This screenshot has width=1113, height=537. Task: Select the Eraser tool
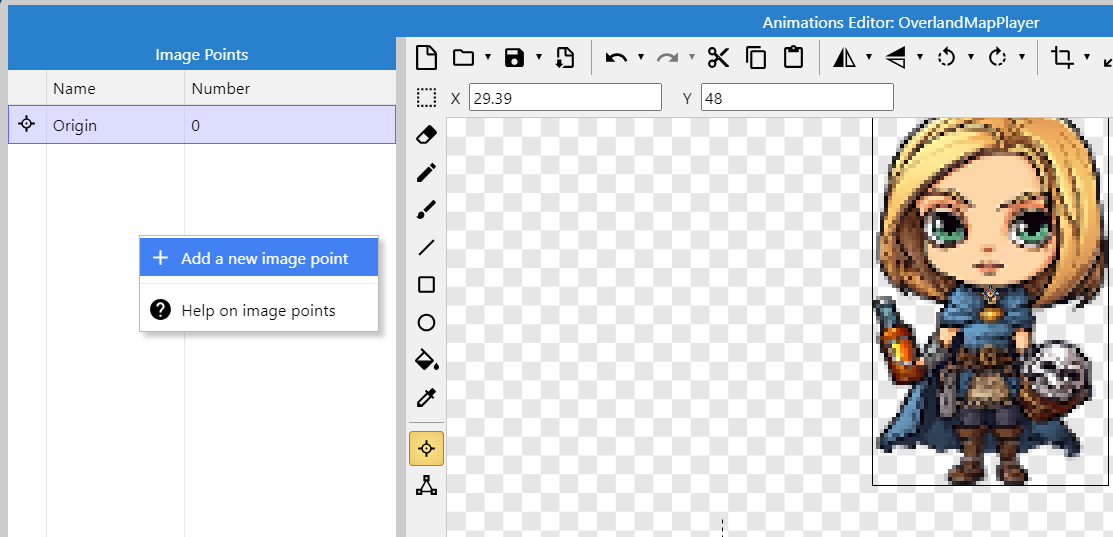pos(426,134)
